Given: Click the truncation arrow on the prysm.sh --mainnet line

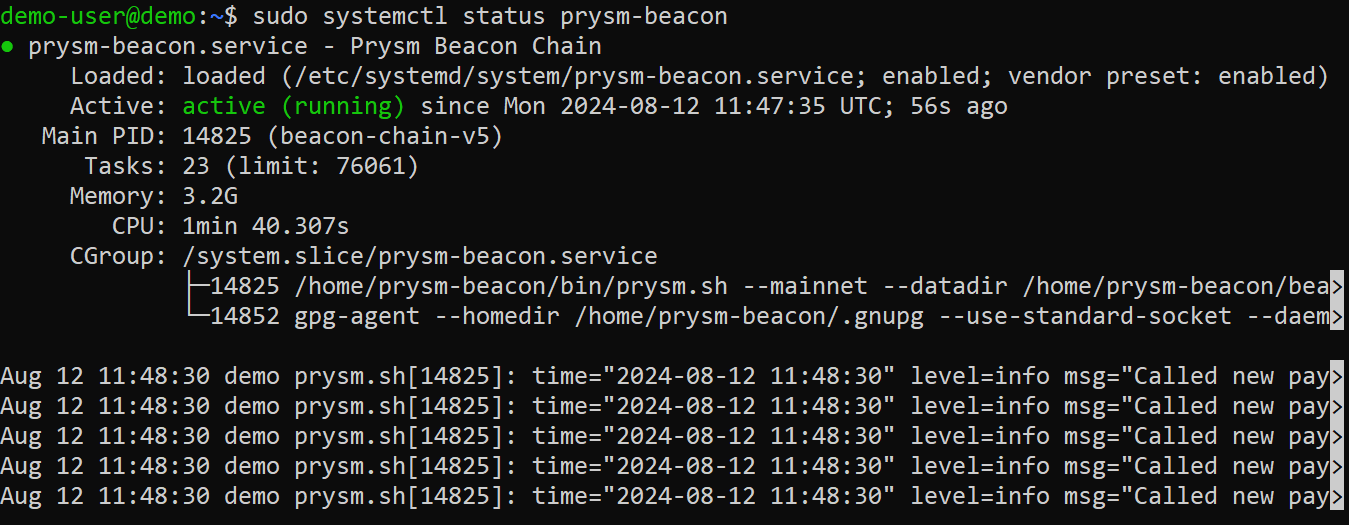Looking at the screenshot, I should point(1339,287).
